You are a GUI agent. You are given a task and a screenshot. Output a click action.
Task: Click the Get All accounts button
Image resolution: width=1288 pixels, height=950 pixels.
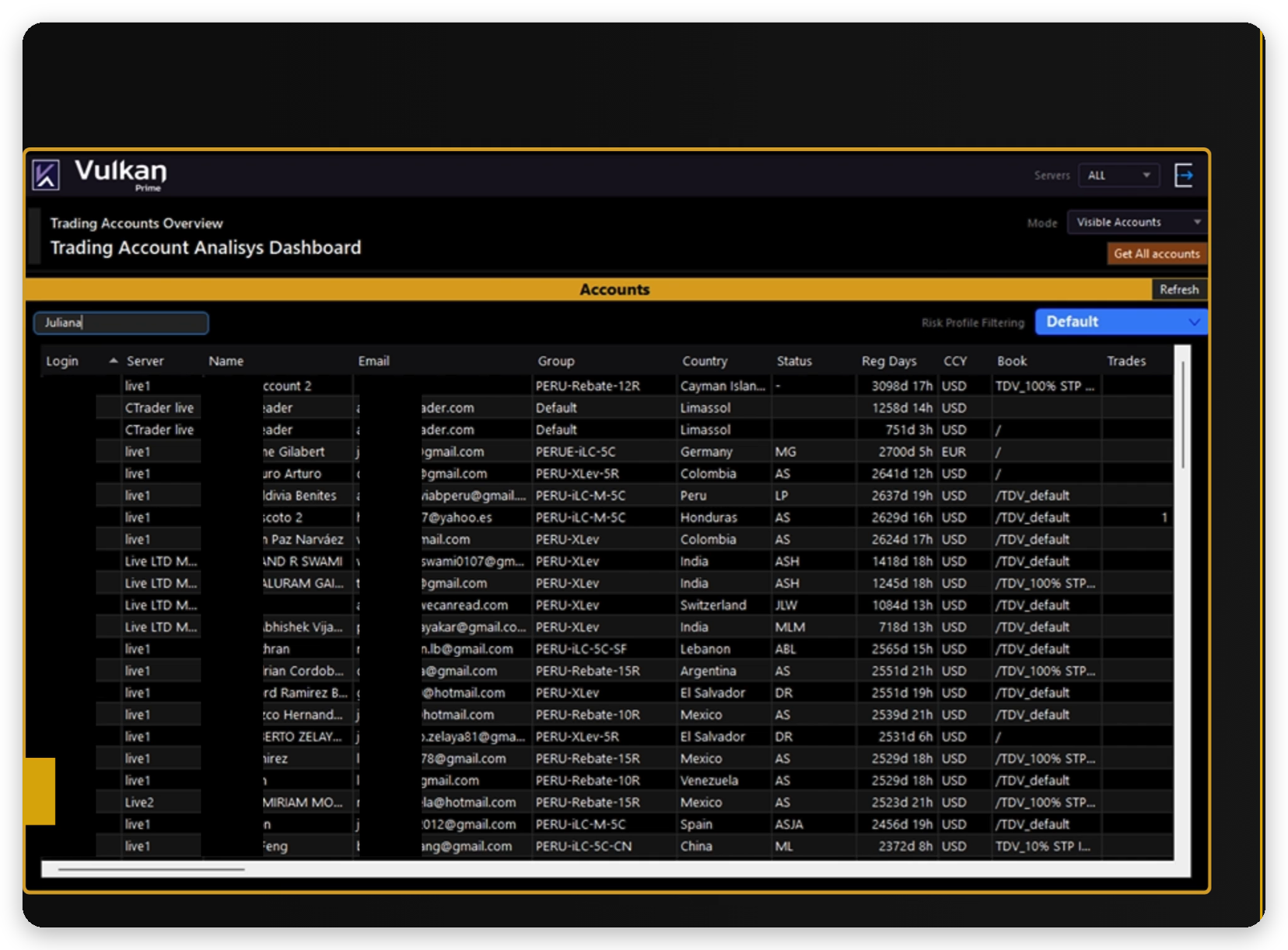click(x=1157, y=253)
